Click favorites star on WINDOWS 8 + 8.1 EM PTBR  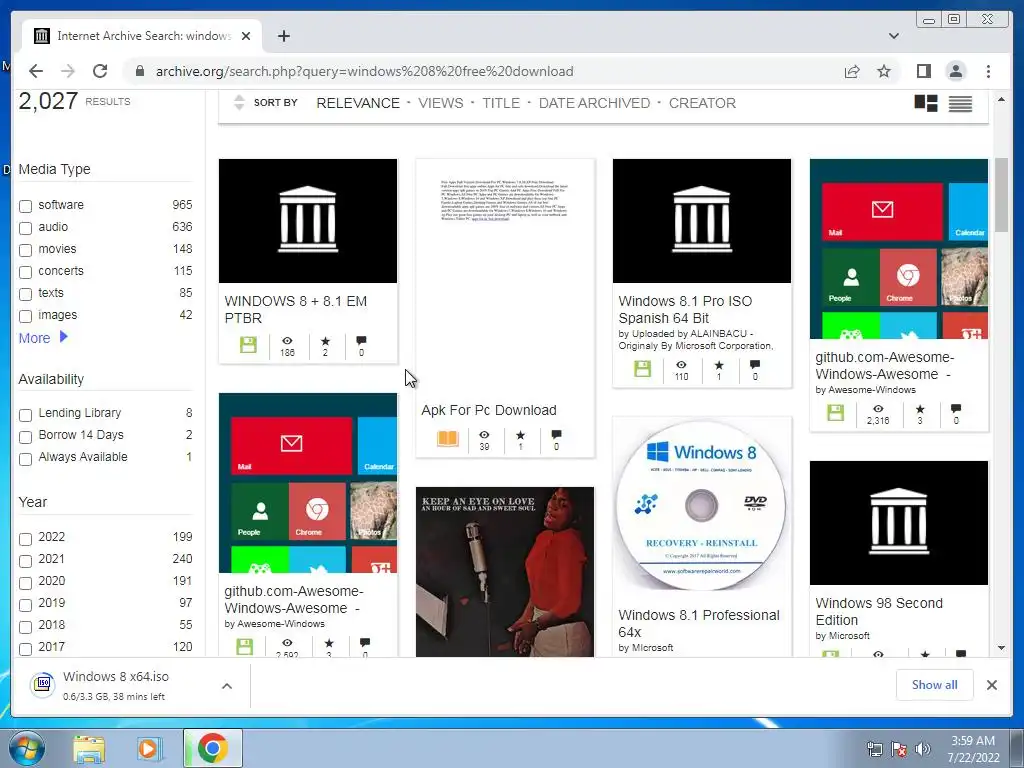point(325,341)
